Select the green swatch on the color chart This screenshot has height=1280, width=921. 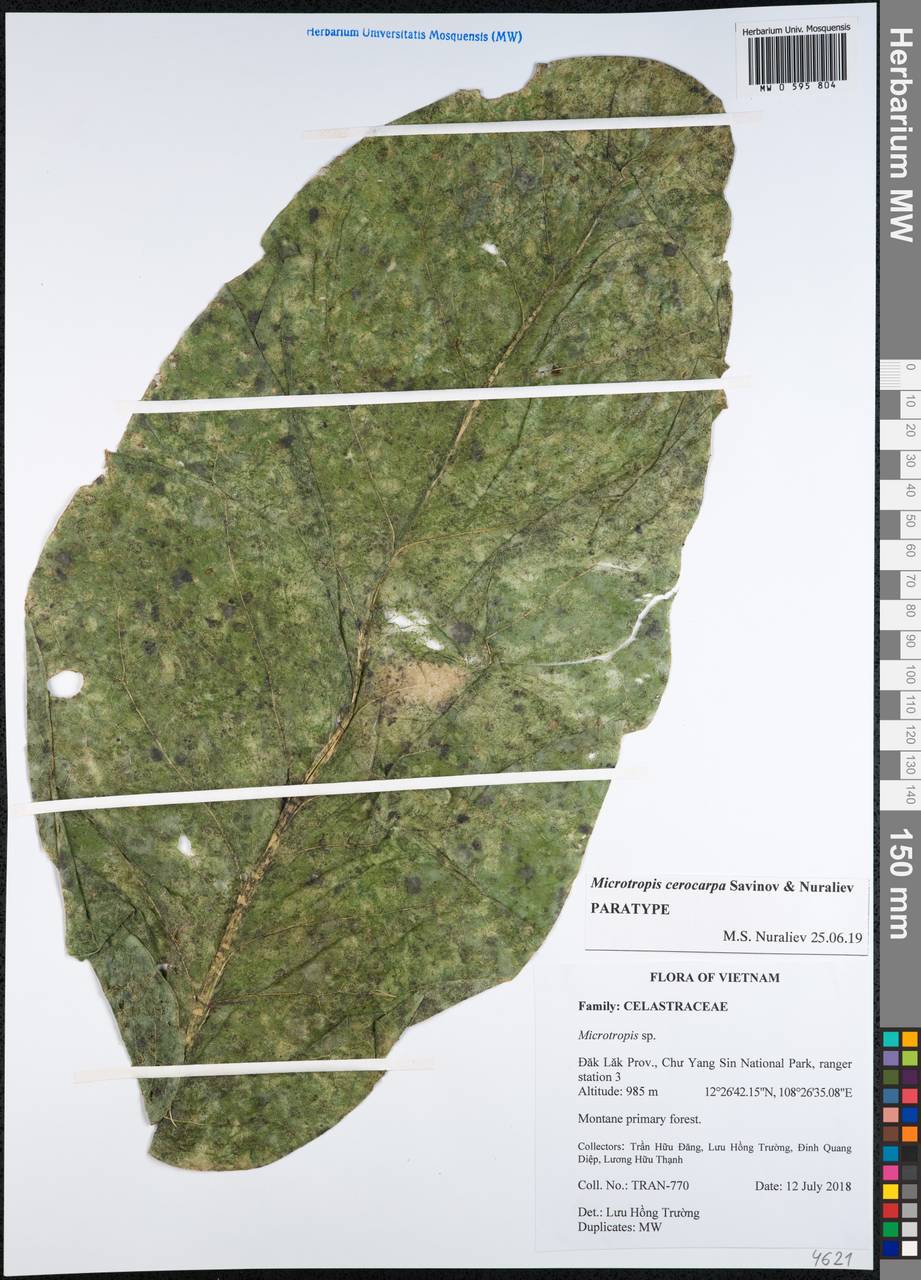[890, 1229]
